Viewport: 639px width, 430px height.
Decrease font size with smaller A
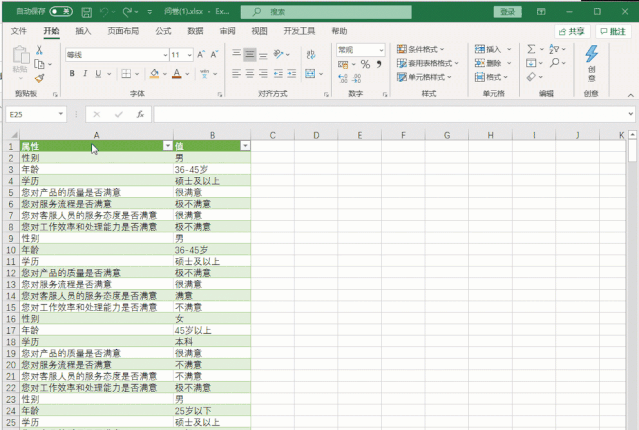(214, 55)
